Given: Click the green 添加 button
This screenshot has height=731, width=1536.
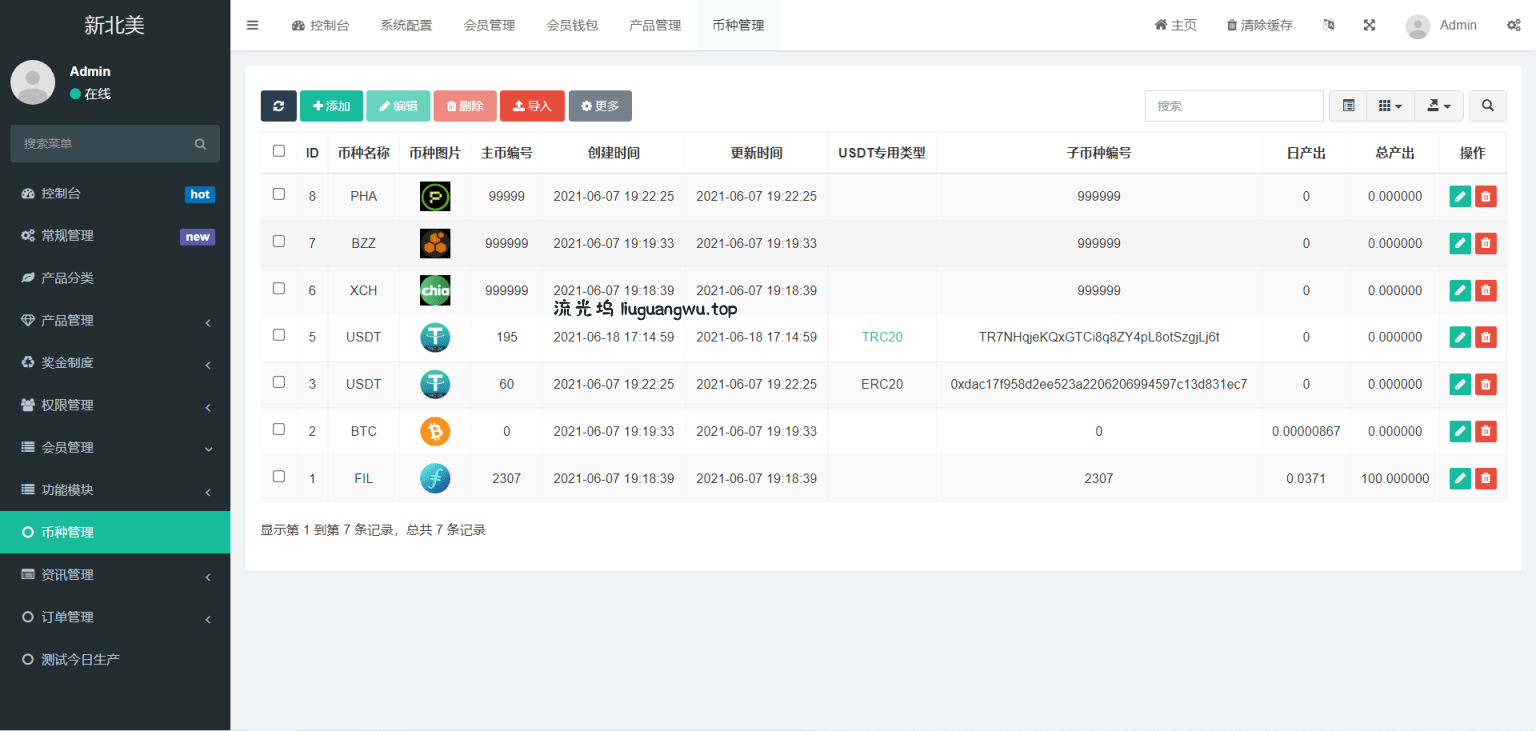Looking at the screenshot, I should 331,106.
